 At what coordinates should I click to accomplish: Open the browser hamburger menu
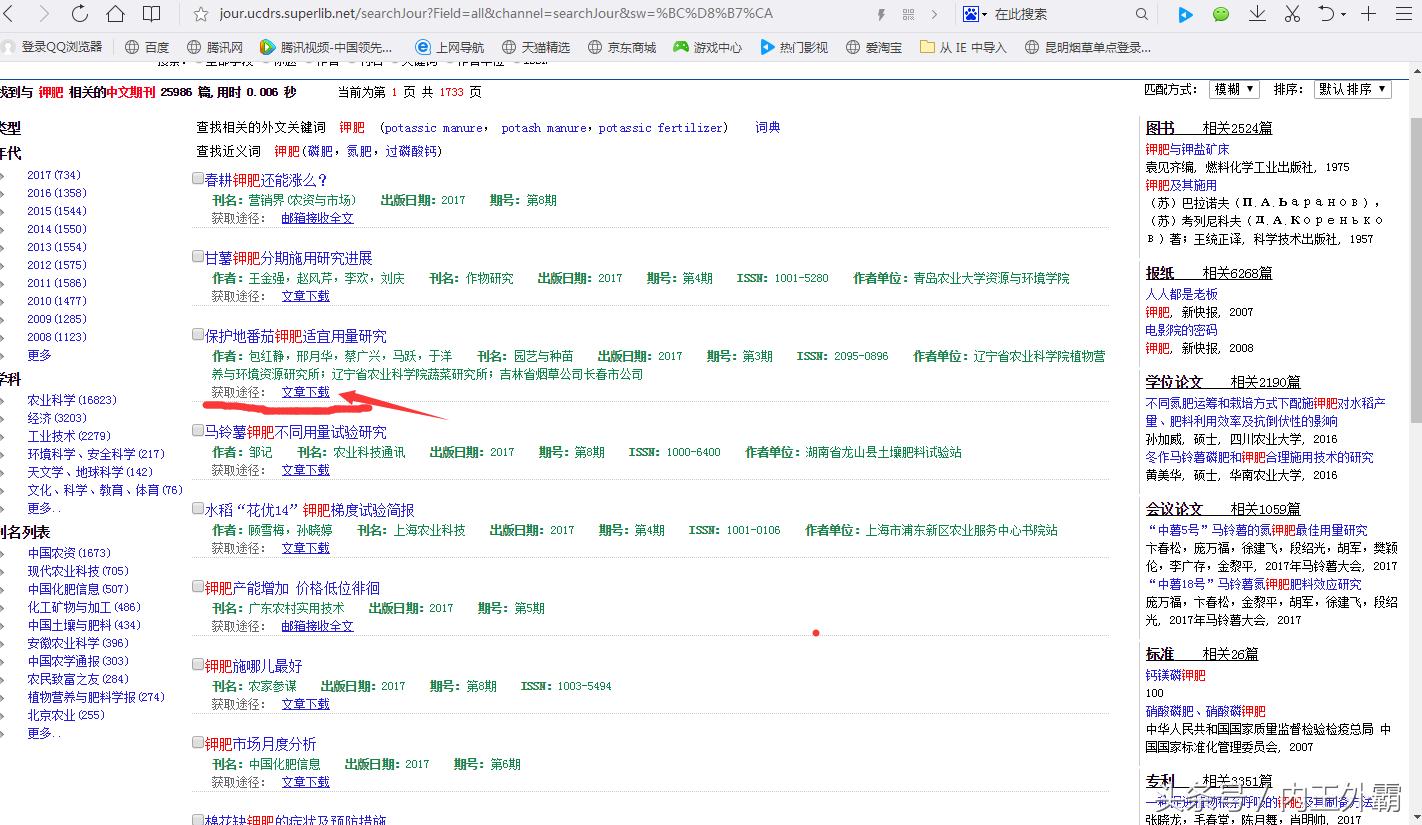point(1403,14)
